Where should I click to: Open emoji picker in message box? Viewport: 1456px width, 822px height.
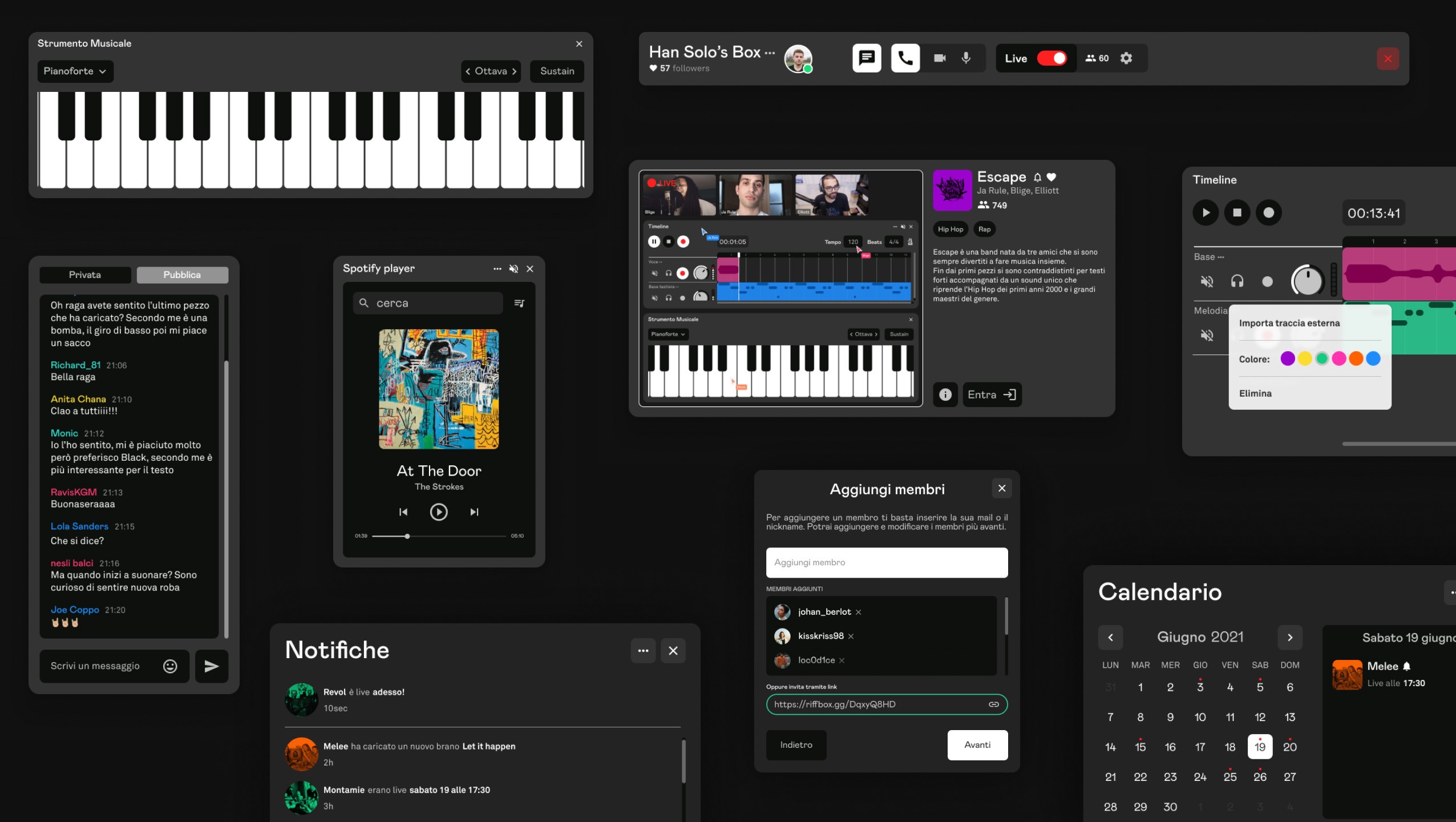(x=170, y=666)
